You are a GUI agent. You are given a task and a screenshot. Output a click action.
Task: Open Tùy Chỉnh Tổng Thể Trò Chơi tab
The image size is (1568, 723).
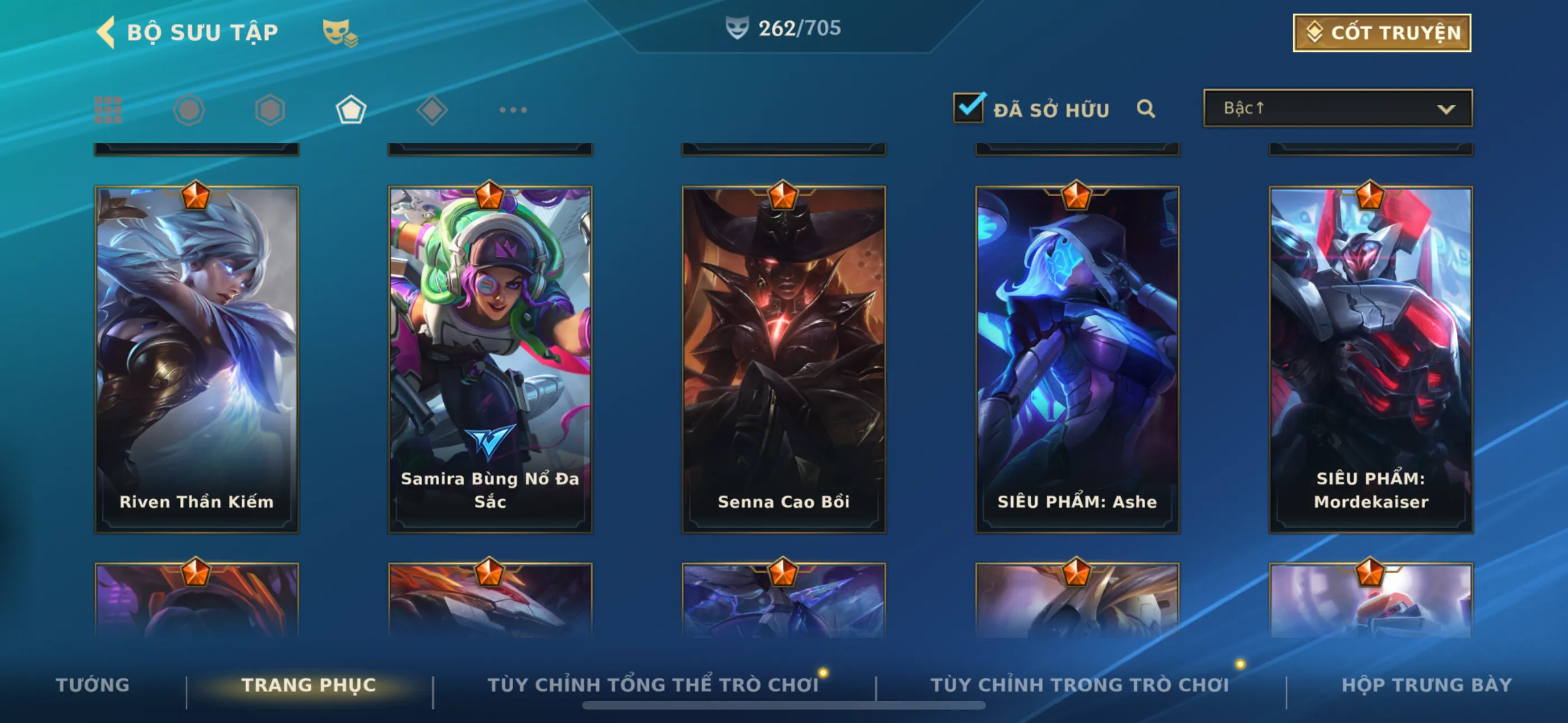653,685
